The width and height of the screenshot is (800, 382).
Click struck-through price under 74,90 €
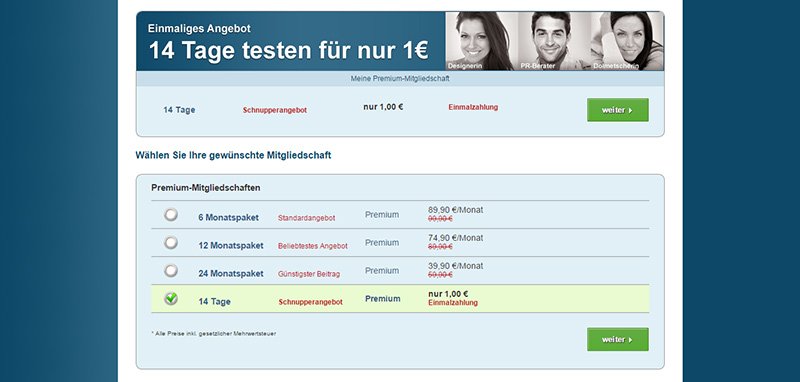(x=440, y=247)
